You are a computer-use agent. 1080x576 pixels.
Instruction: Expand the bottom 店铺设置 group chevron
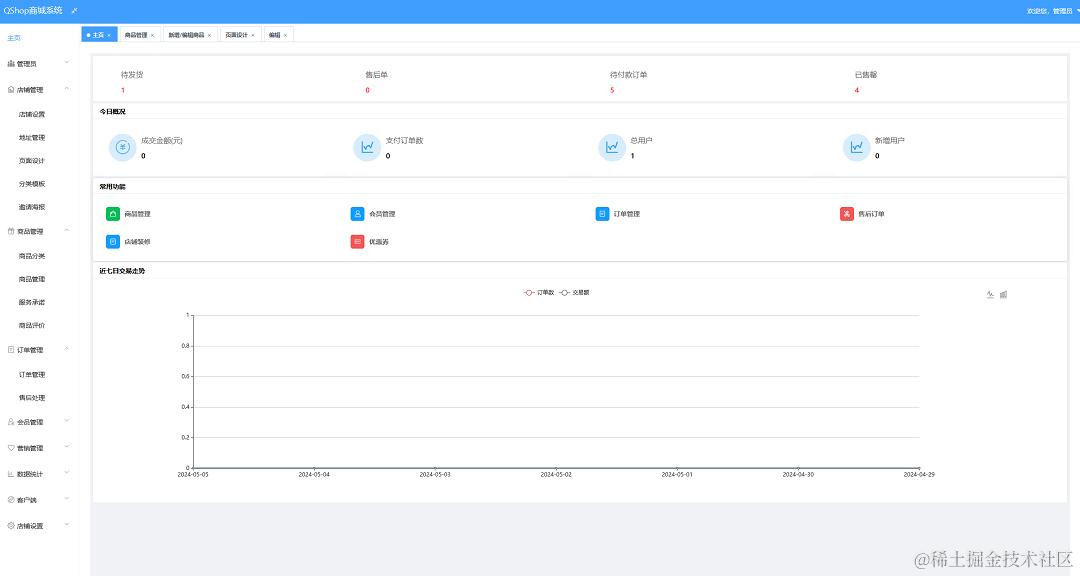point(67,525)
